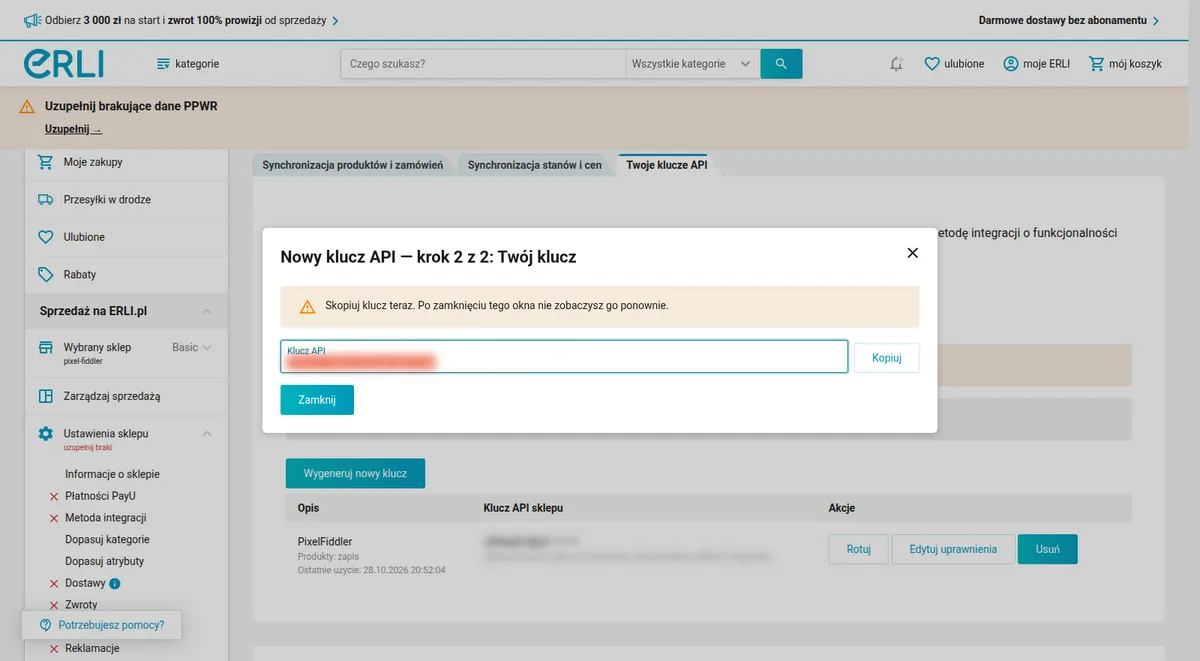Open the top promo banner arrow
This screenshot has height=661, width=1200.
click(x=335, y=20)
